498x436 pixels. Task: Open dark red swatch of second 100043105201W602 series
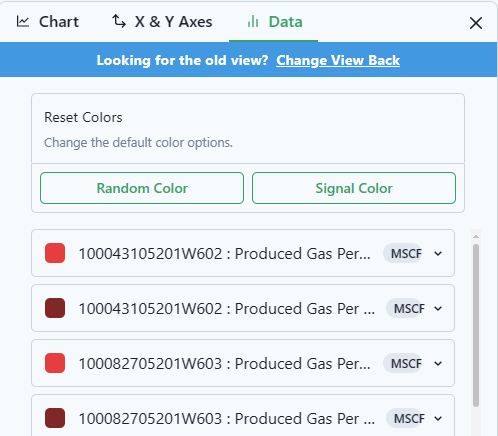pyautogui.click(x=55, y=308)
